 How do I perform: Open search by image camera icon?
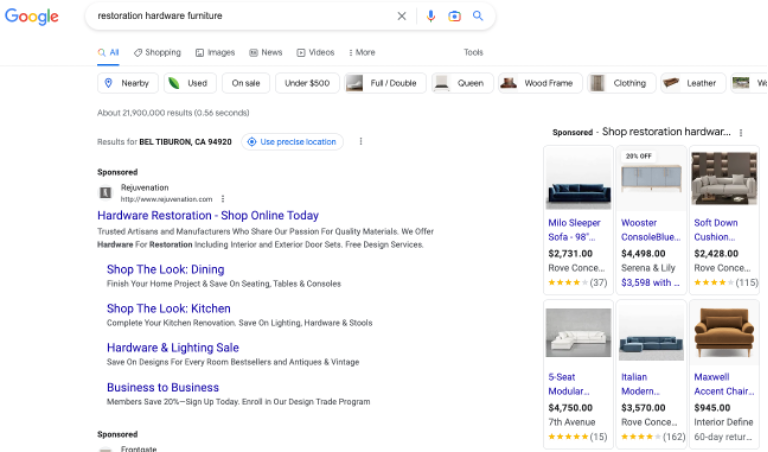coord(455,16)
